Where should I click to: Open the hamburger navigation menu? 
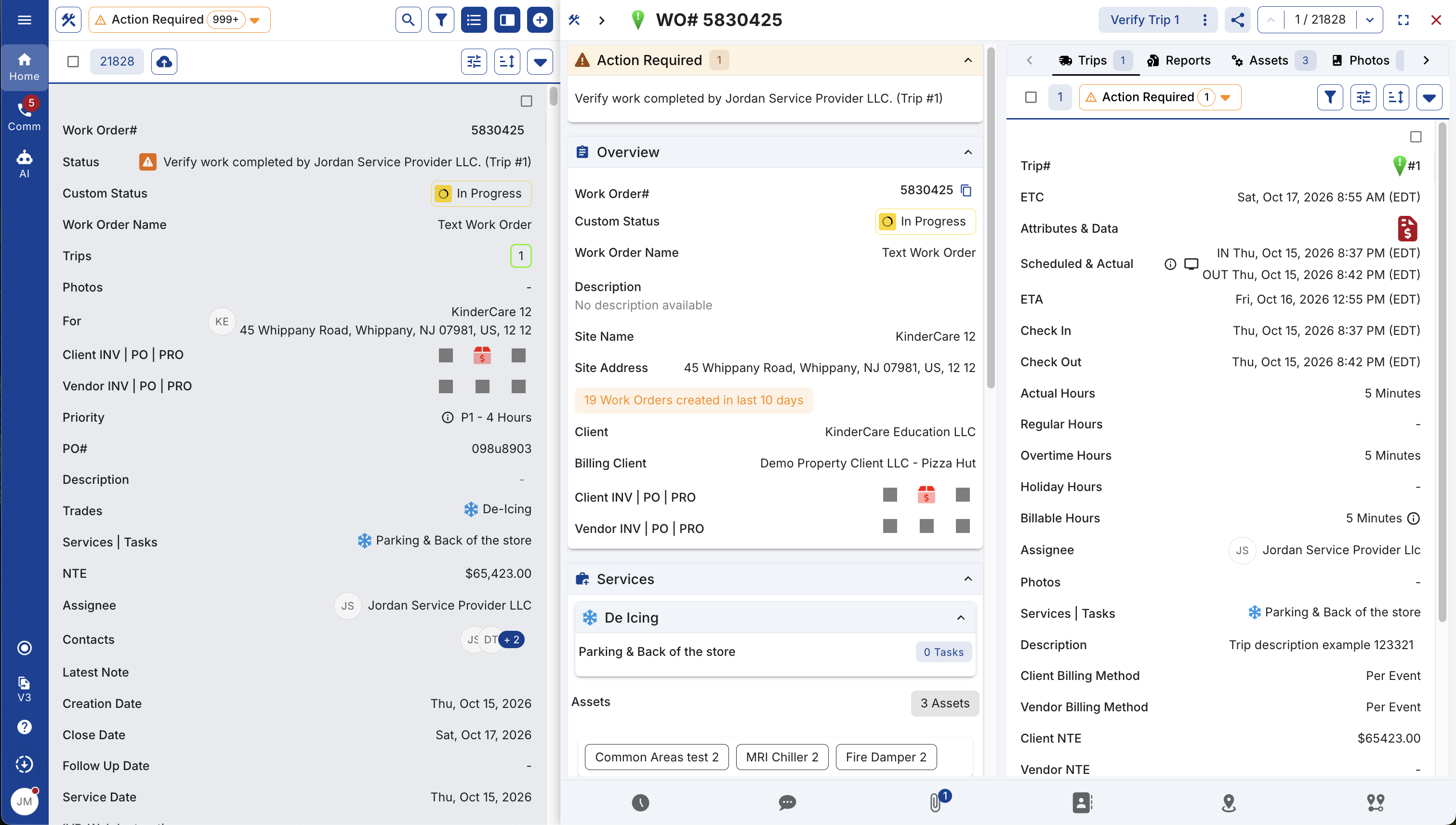[x=25, y=20]
